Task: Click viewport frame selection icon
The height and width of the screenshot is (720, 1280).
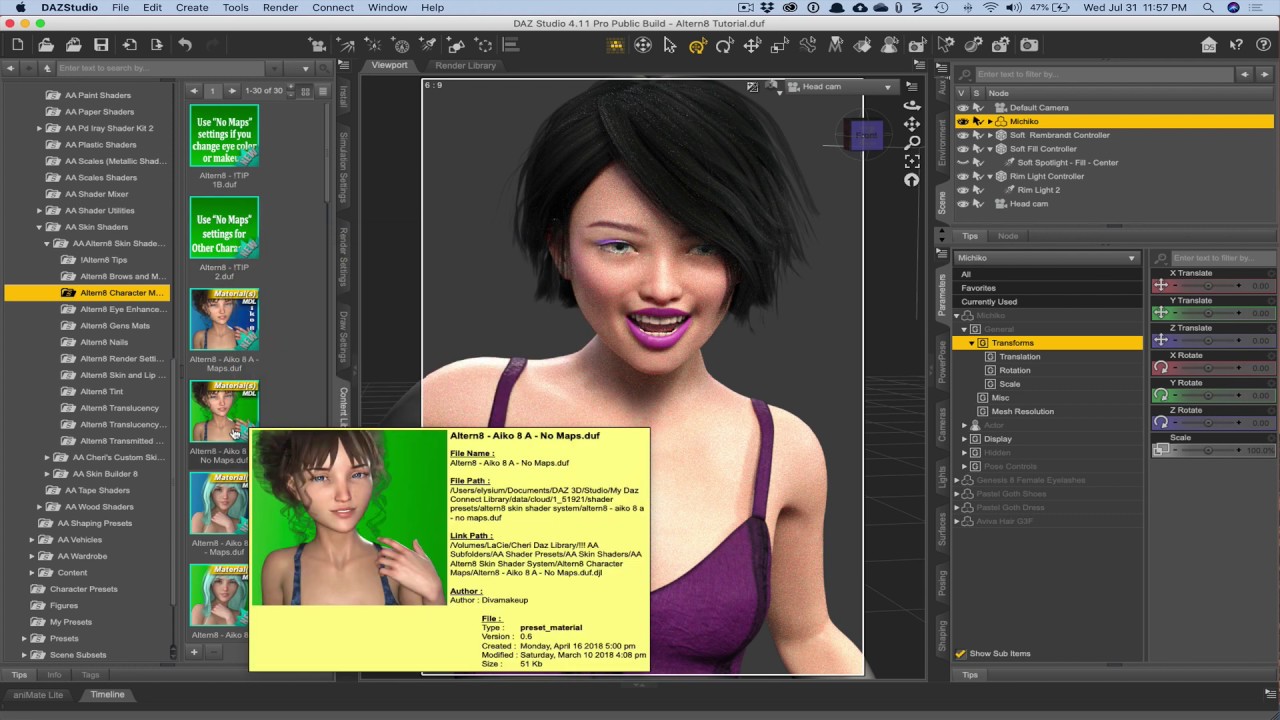Action: click(x=911, y=161)
